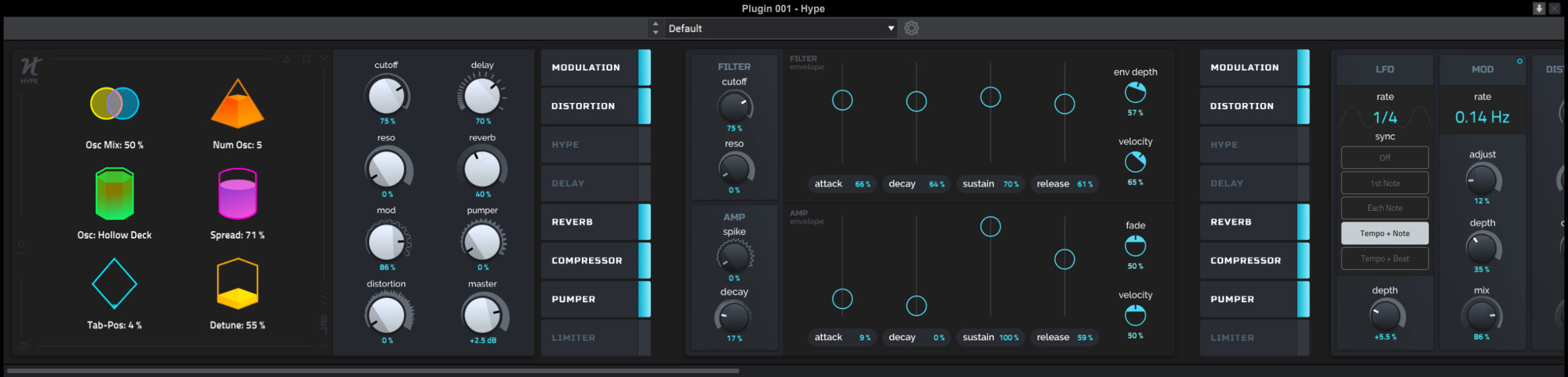Toggle DISTORTION in the module list beside macro knobs
1568x377 pixels.
click(596, 106)
